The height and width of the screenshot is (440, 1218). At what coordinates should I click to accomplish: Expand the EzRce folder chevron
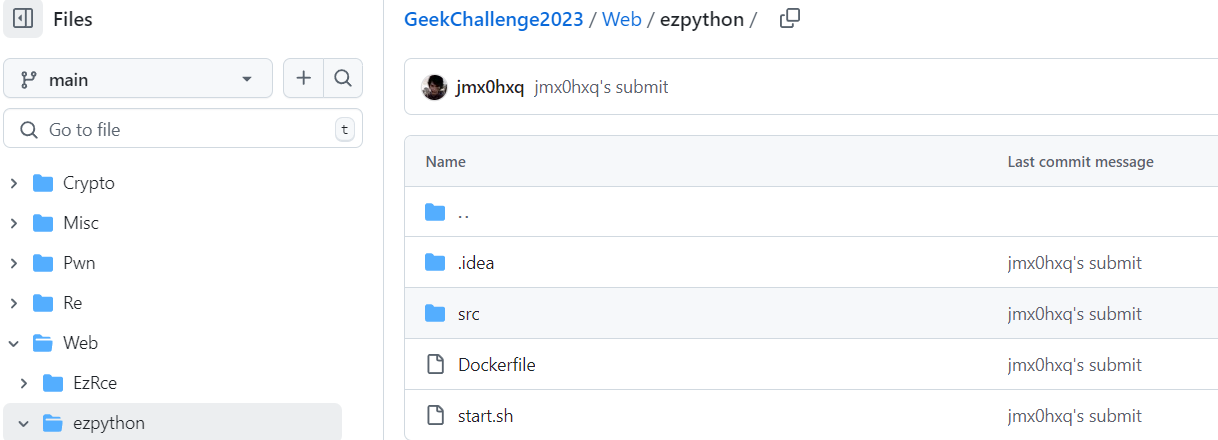point(24,383)
